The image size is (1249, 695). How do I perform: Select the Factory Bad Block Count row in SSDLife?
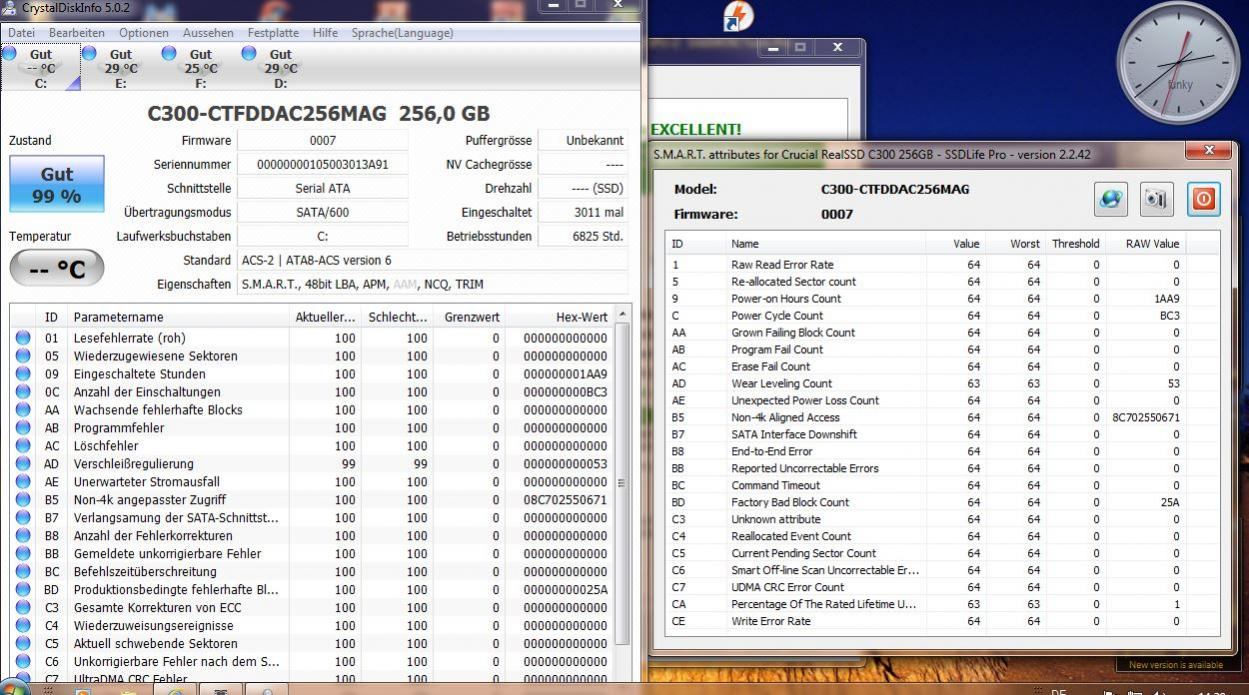[942, 502]
